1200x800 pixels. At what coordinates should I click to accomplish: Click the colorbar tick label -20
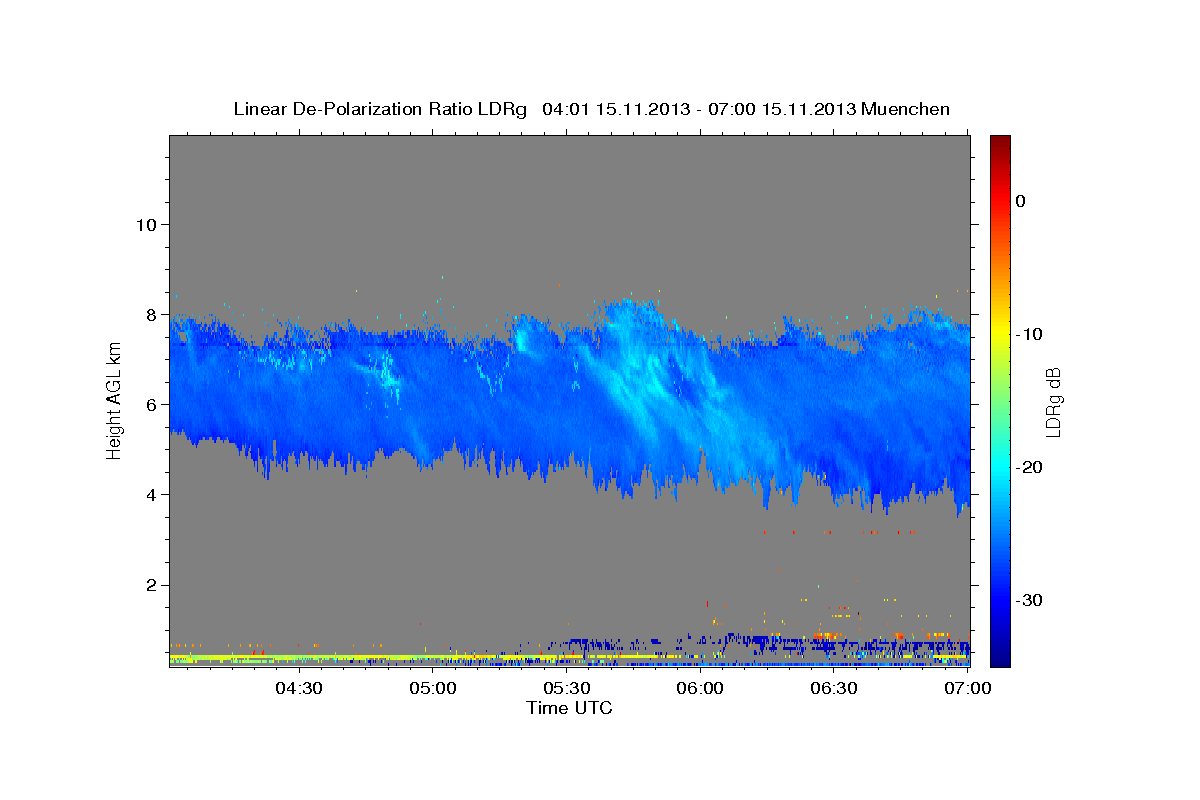[1029, 467]
